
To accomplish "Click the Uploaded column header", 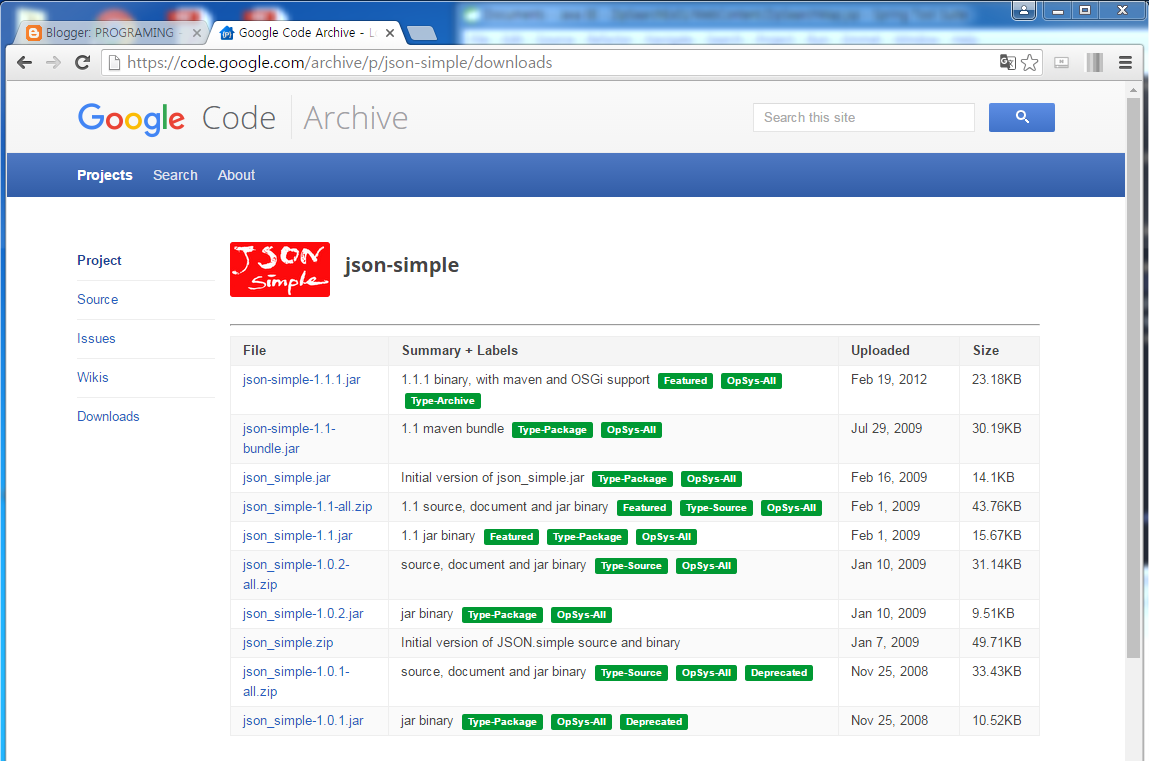I will 880,350.
